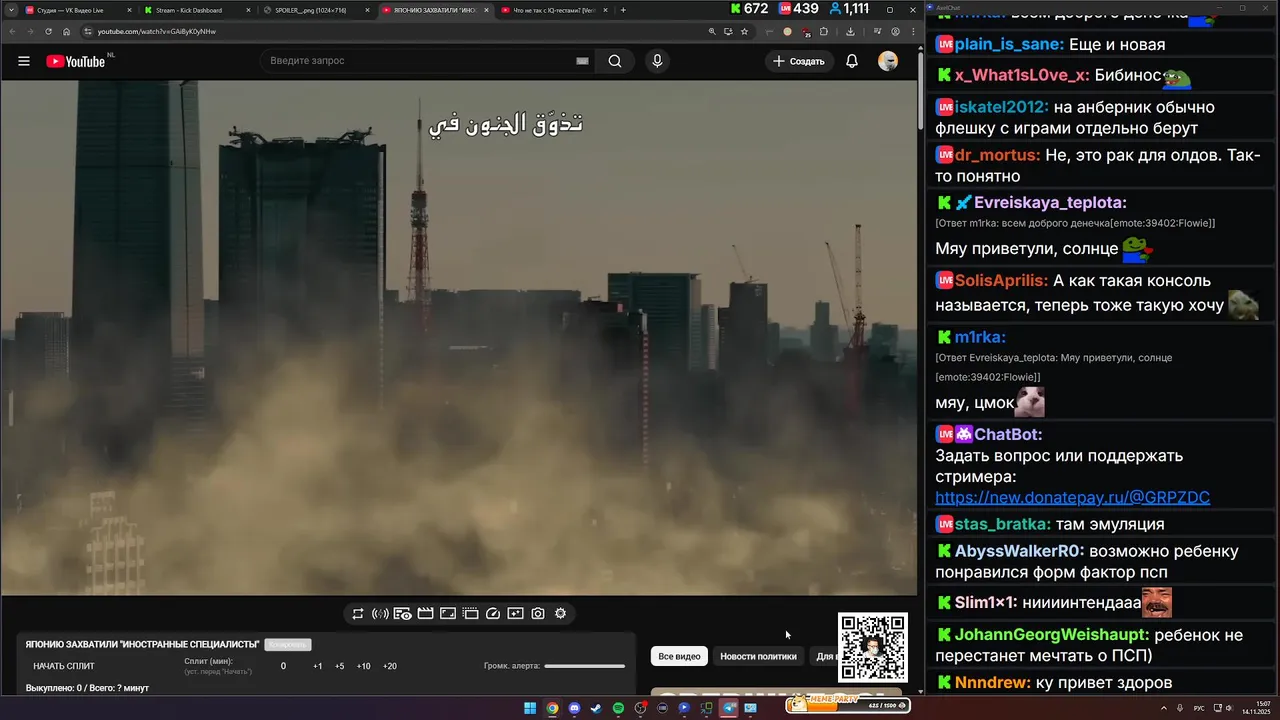Open YouTube notifications bell
The width and height of the screenshot is (1280, 720).
point(852,61)
